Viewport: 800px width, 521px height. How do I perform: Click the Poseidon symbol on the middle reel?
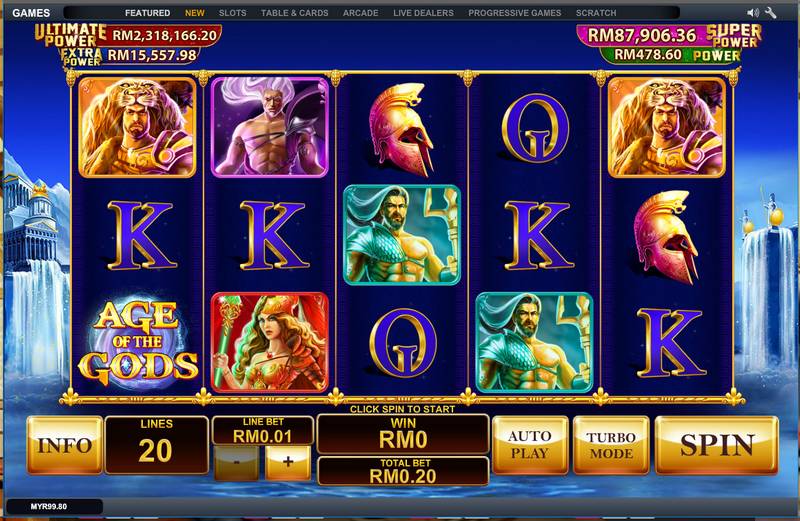pyautogui.click(x=402, y=235)
